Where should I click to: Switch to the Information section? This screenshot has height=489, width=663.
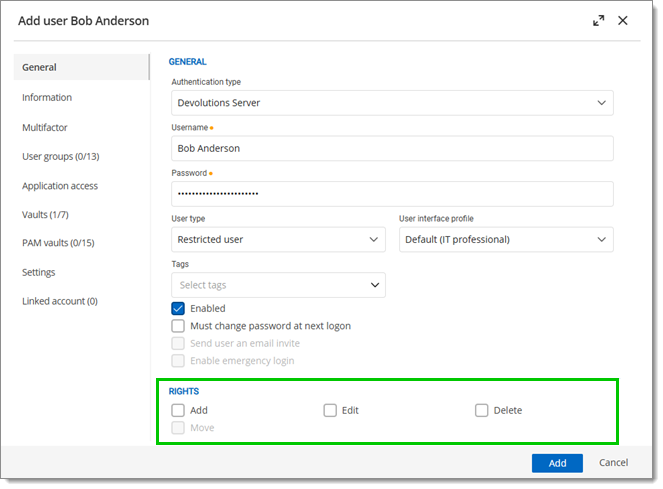point(47,97)
